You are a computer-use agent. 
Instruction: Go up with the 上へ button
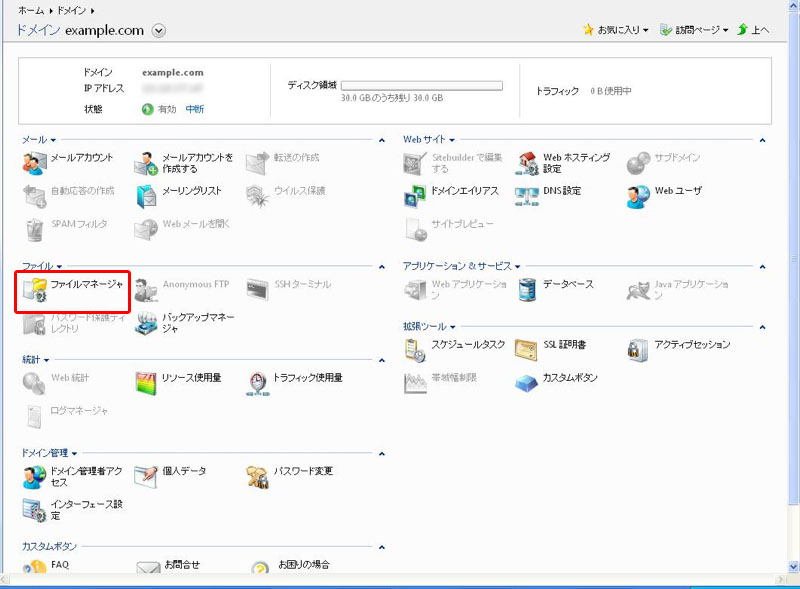click(753, 30)
